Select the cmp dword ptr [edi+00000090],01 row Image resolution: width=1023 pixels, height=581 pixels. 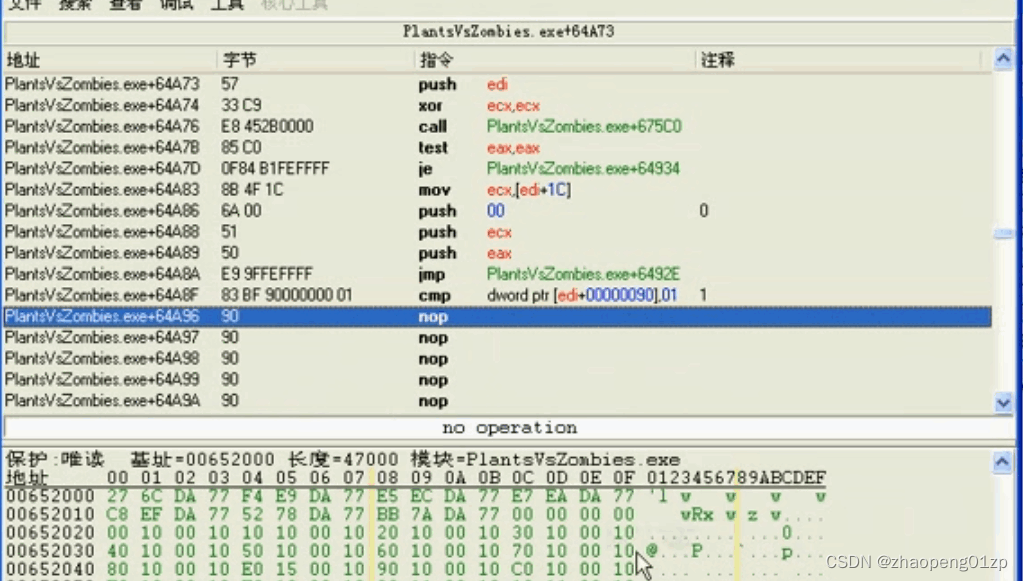point(498,295)
